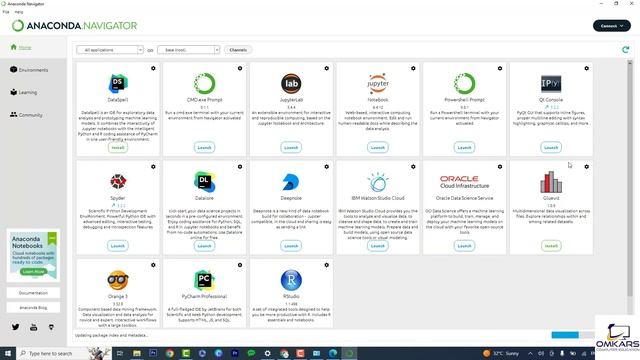Viewport: 640px width, 360px height.
Task: Open the Documentation link button
Action: coord(33,293)
